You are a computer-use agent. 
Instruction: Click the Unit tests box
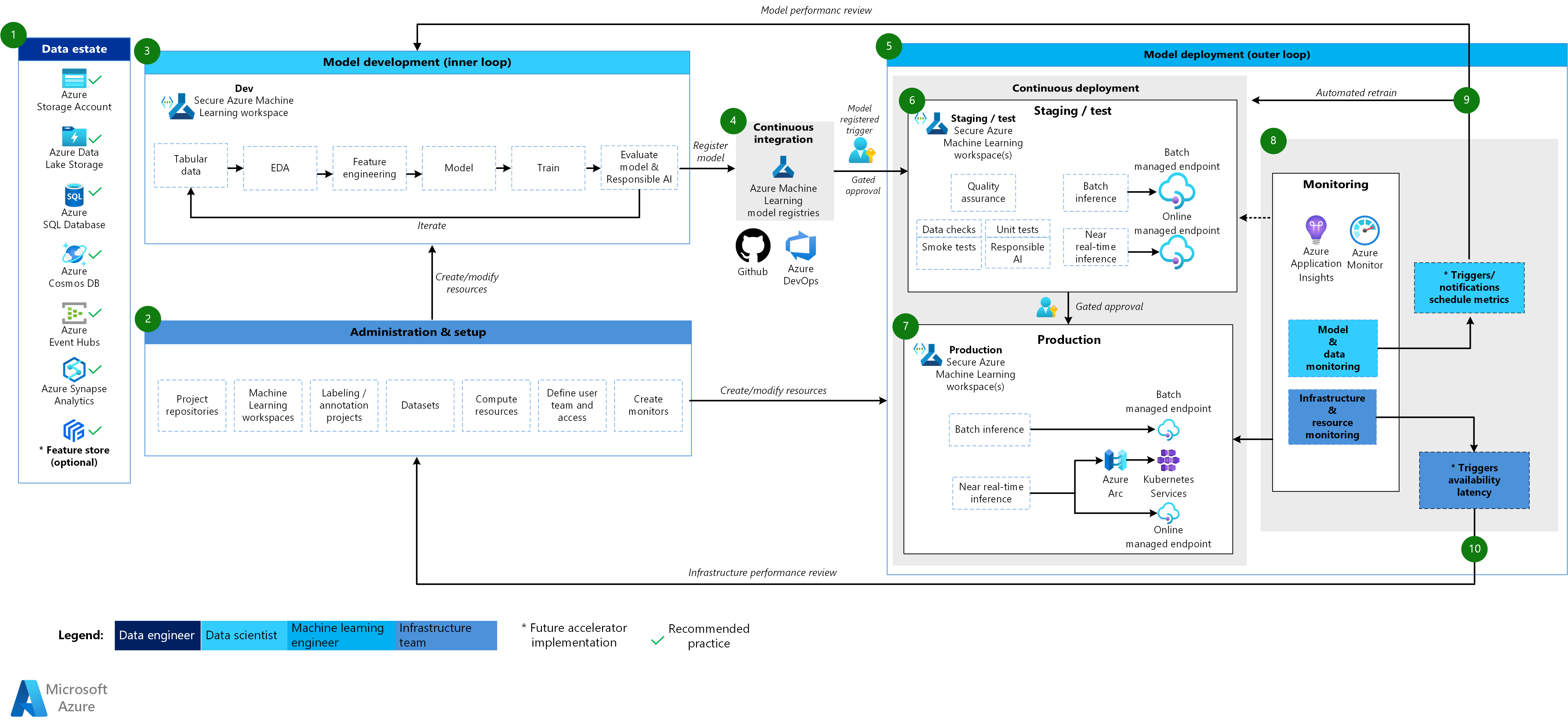(x=1017, y=229)
